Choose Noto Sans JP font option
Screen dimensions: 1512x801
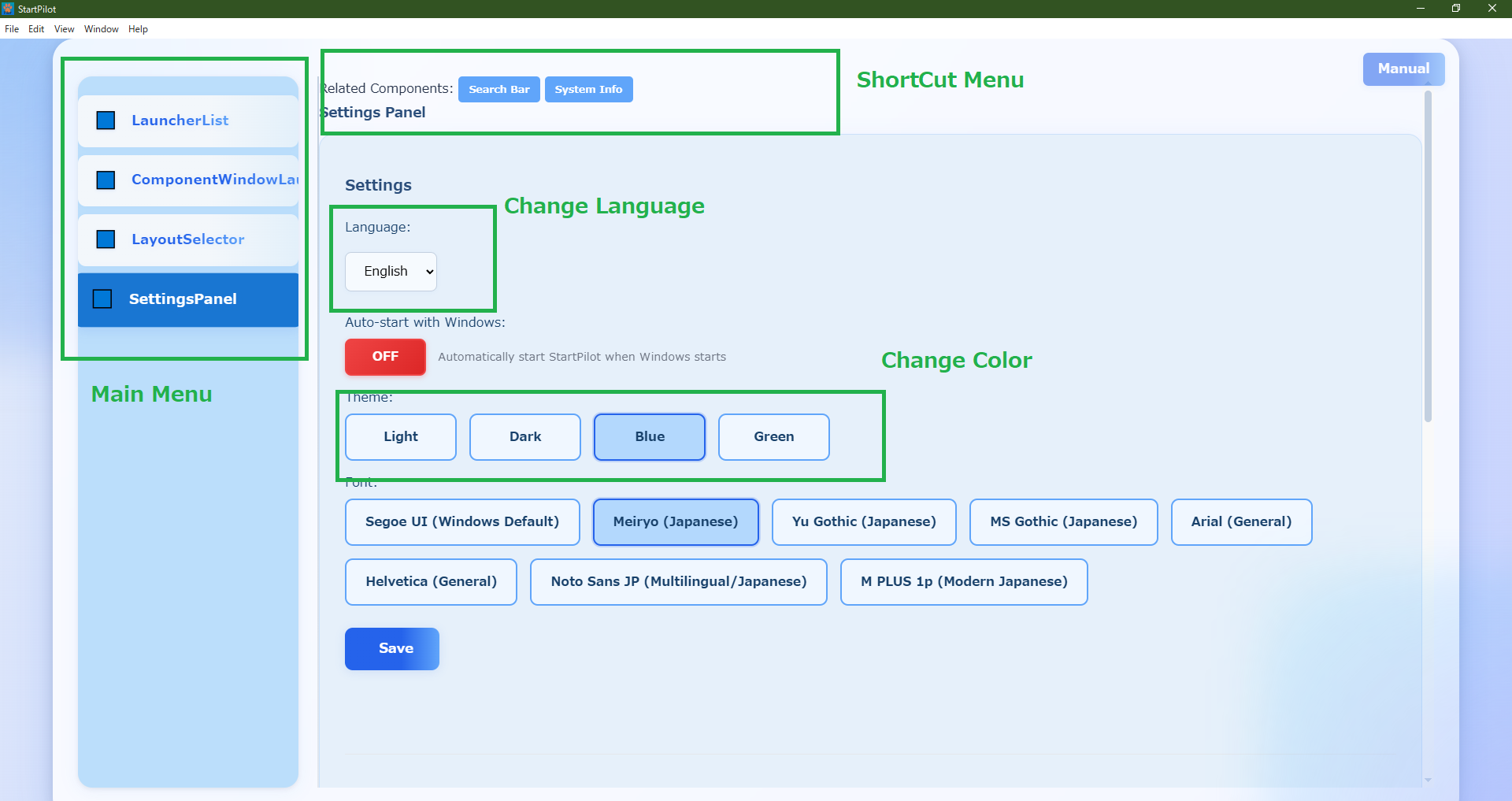click(x=678, y=582)
